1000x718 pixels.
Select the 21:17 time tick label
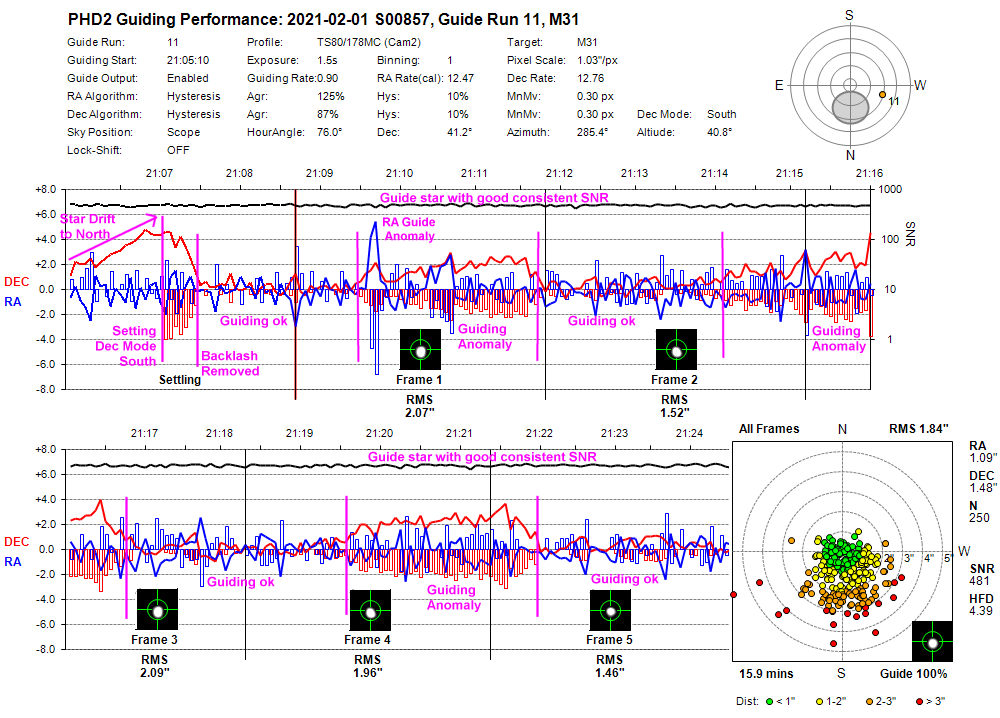tap(144, 434)
